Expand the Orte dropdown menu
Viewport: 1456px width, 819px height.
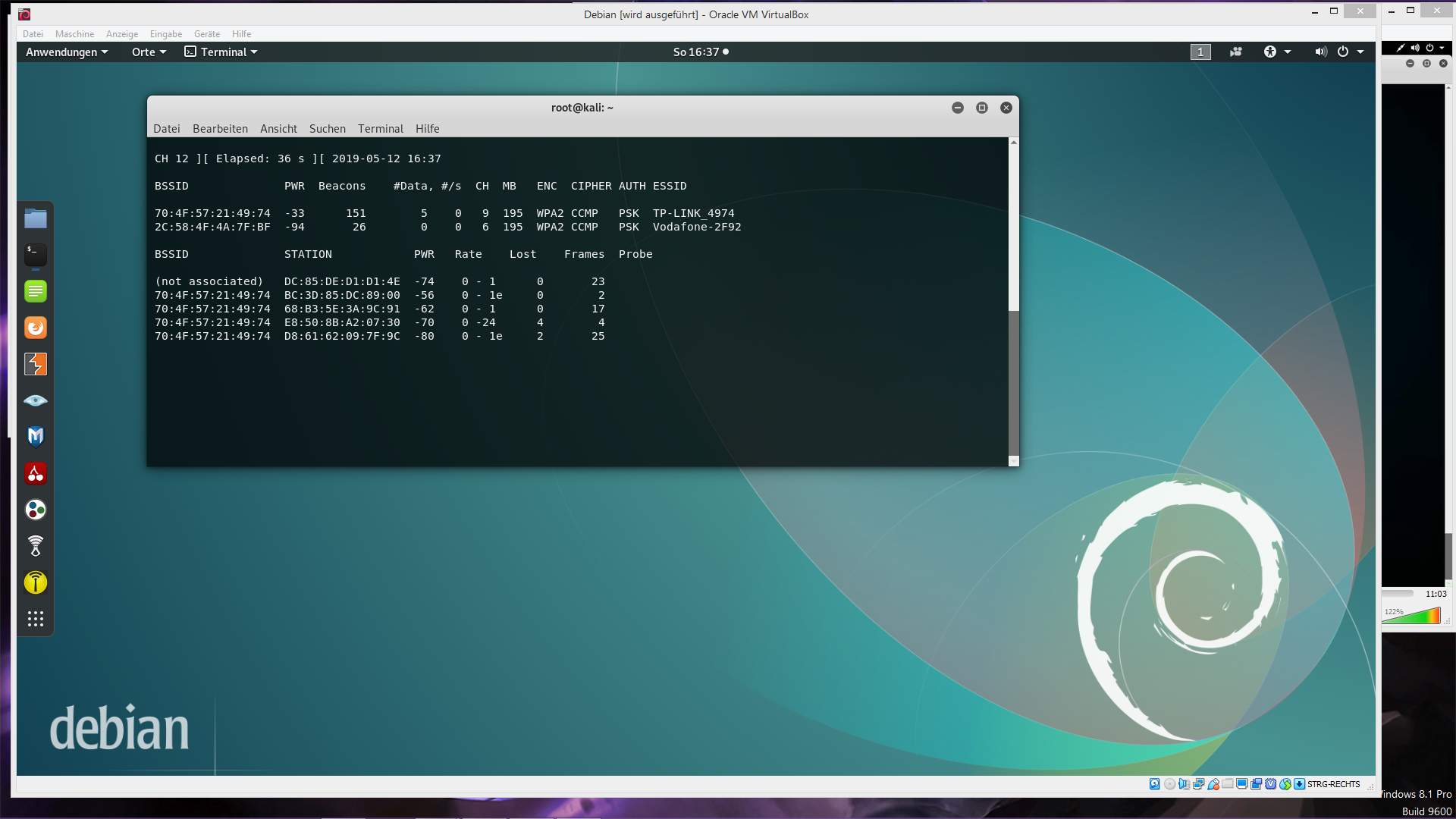pos(149,52)
